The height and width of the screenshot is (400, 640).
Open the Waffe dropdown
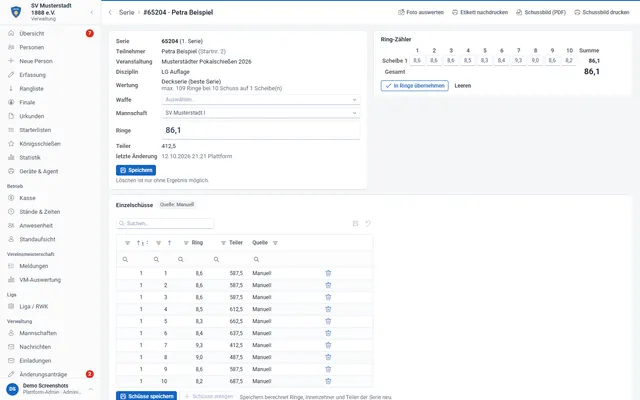click(261, 99)
